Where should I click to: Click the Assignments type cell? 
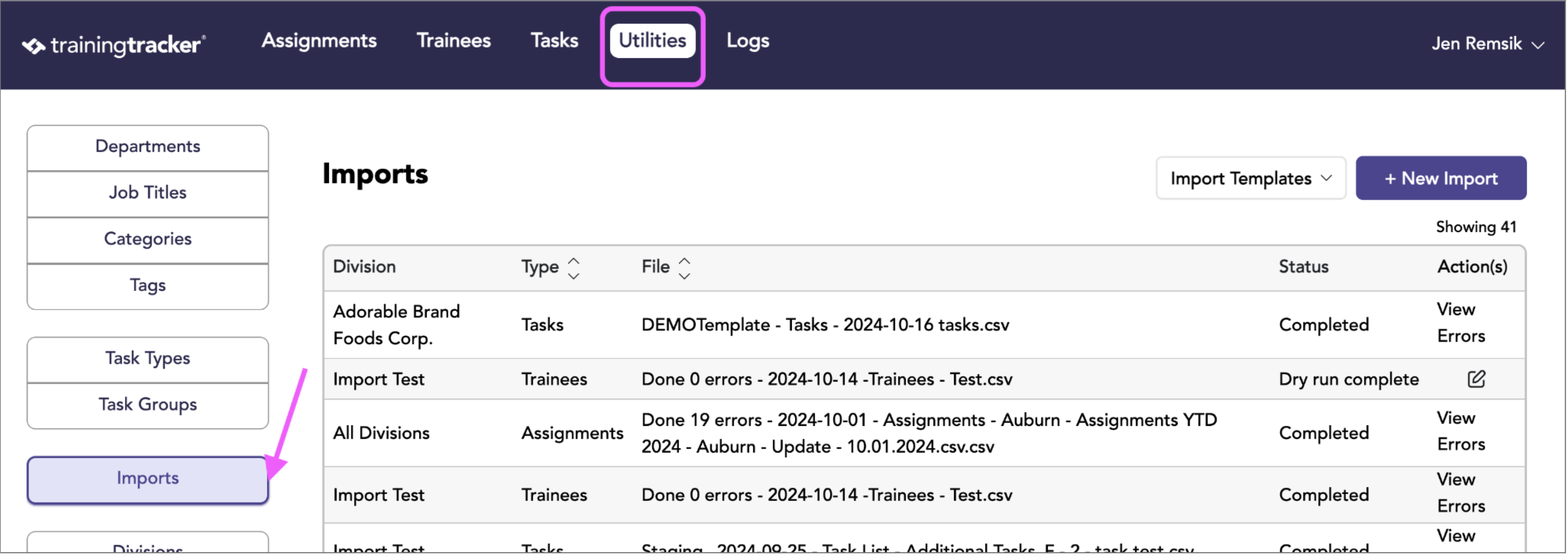572,433
